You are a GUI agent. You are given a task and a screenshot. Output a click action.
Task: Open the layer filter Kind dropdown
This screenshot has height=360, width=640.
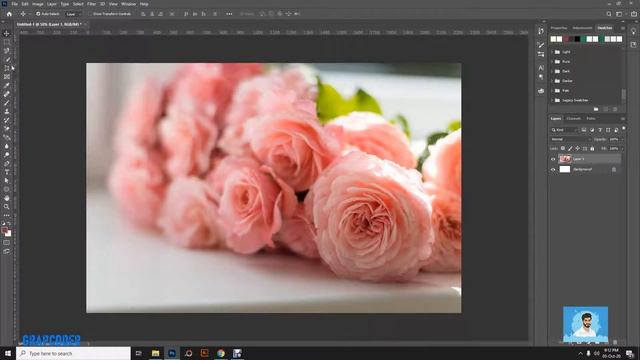pos(564,130)
